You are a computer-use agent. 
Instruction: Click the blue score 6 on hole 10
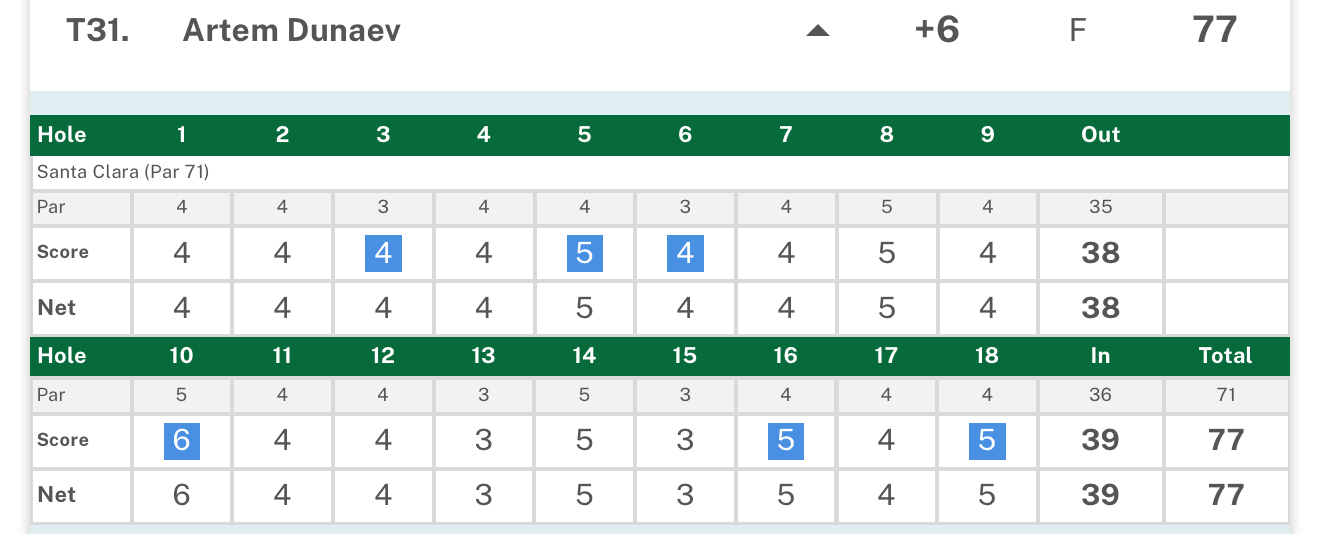tap(181, 440)
